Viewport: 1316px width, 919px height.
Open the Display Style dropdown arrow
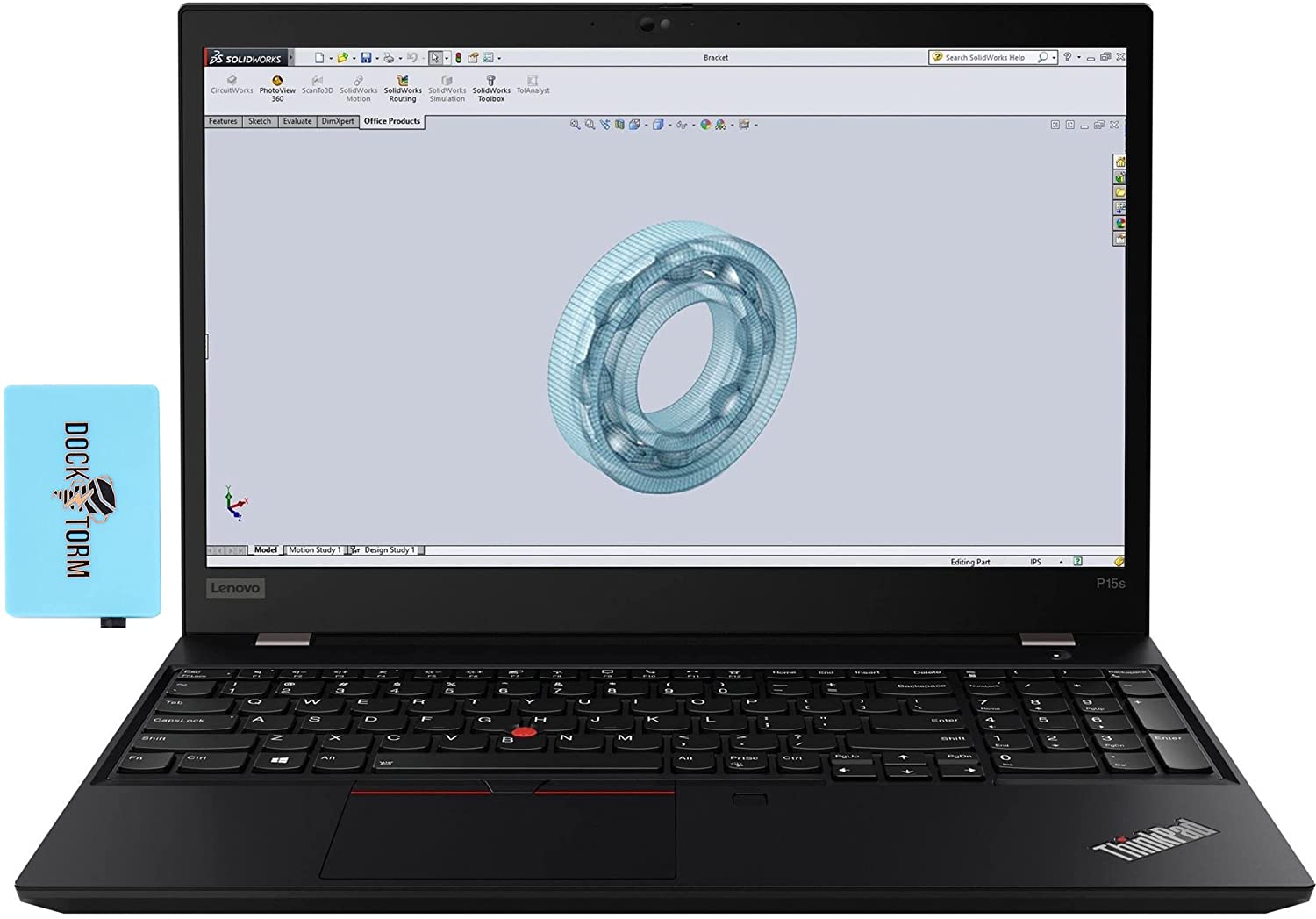669,126
